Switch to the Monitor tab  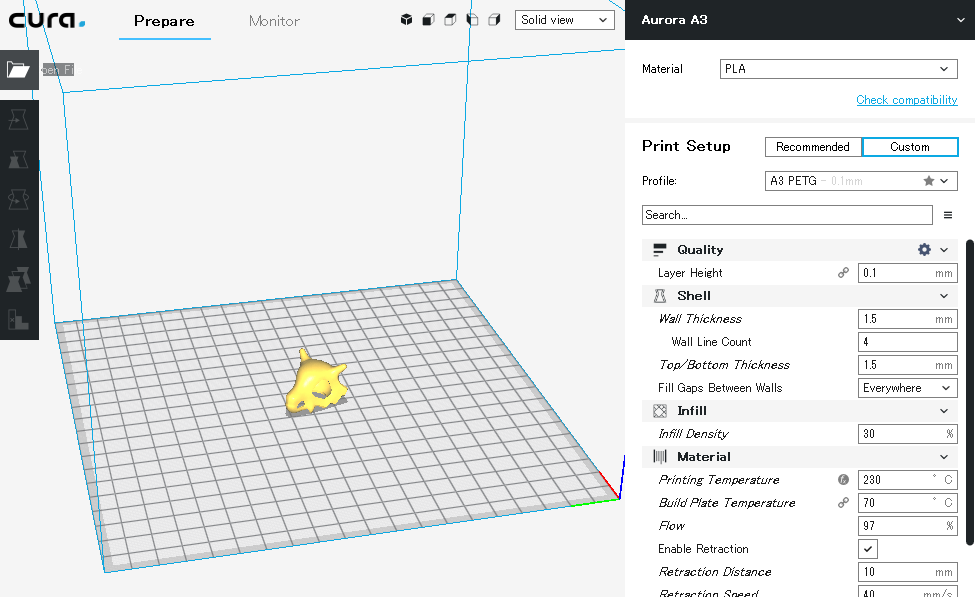point(274,21)
